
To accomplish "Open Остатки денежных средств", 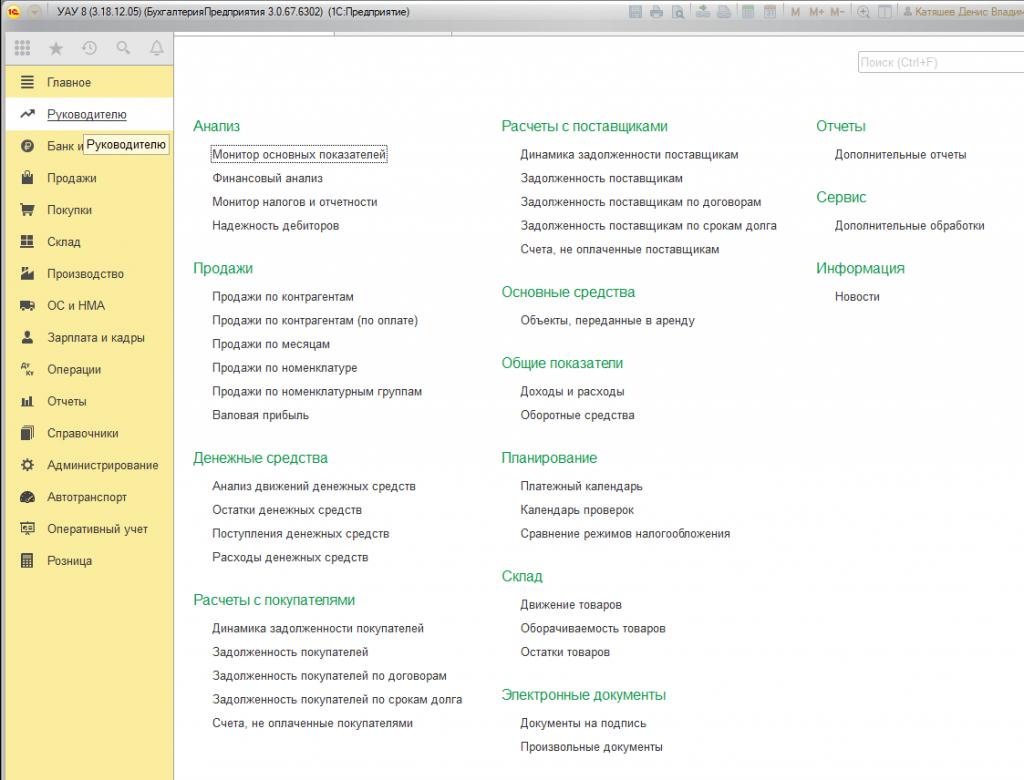I will [287, 510].
